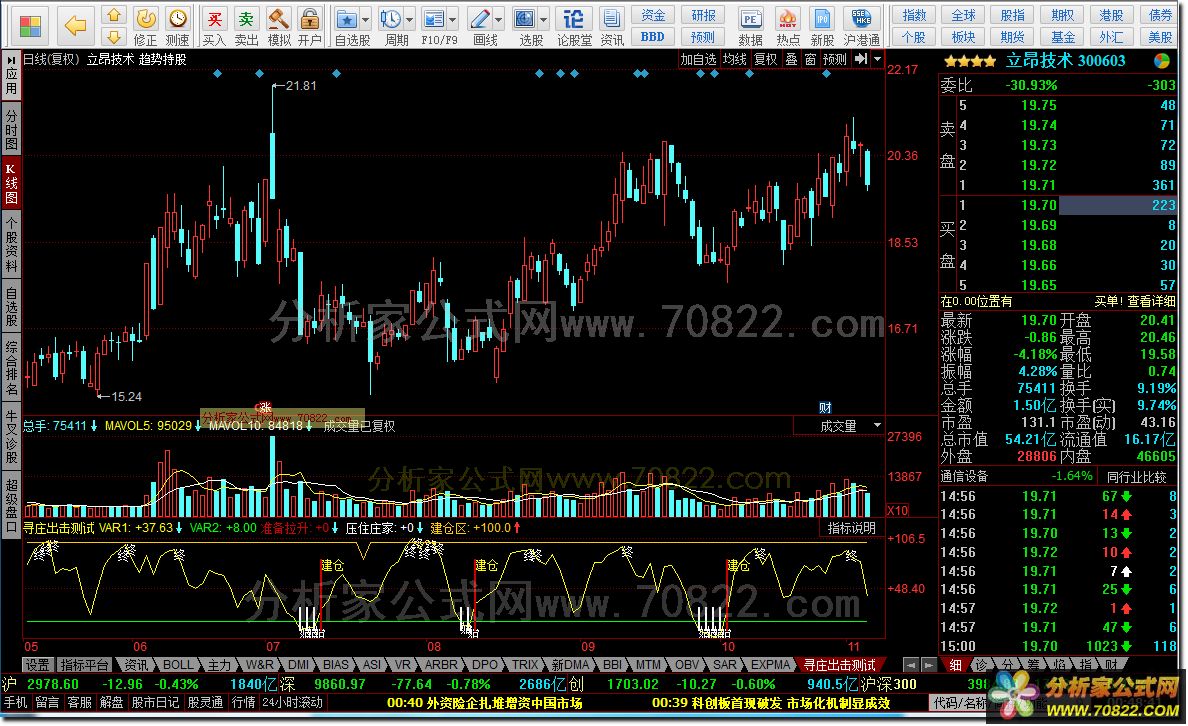The image size is (1188, 726).
Task: Toggle 复权 price adjustment
Action: pyautogui.click(x=765, y=59)
